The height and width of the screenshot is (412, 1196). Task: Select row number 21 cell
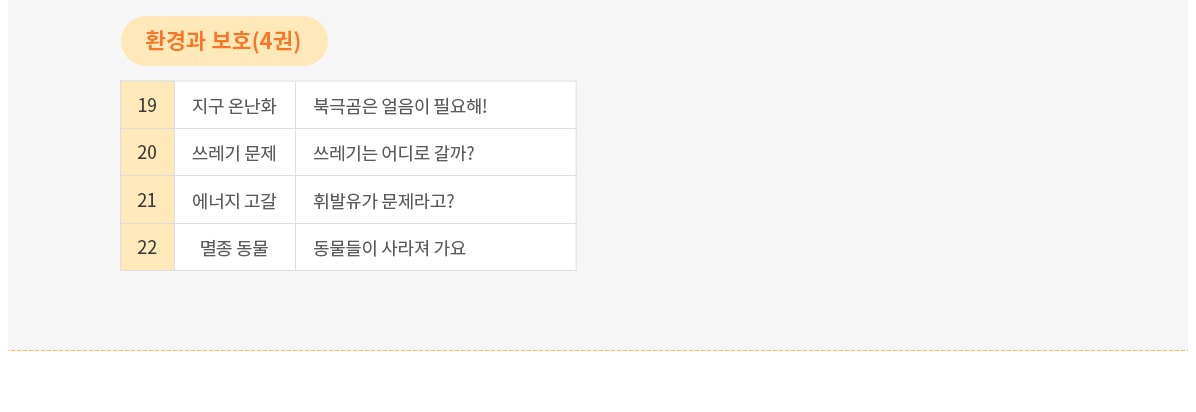click(147, 200)
